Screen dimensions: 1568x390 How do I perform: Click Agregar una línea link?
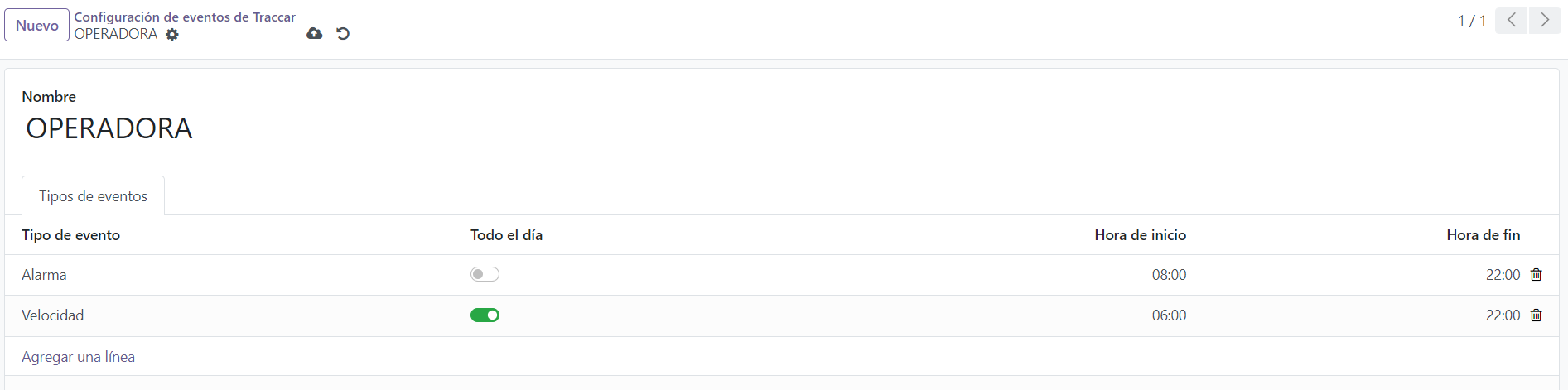[x=78, y=357]
